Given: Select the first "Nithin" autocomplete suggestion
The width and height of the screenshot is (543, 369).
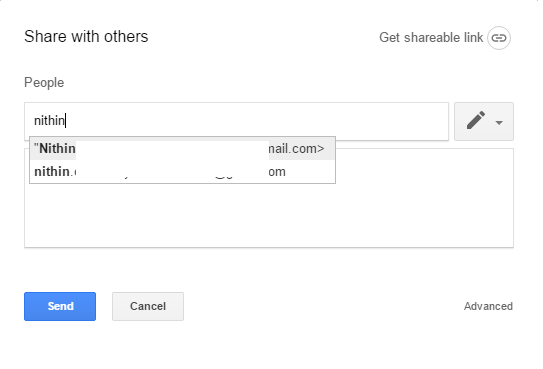Looking at the screenshot, I should tap(183, 148).
